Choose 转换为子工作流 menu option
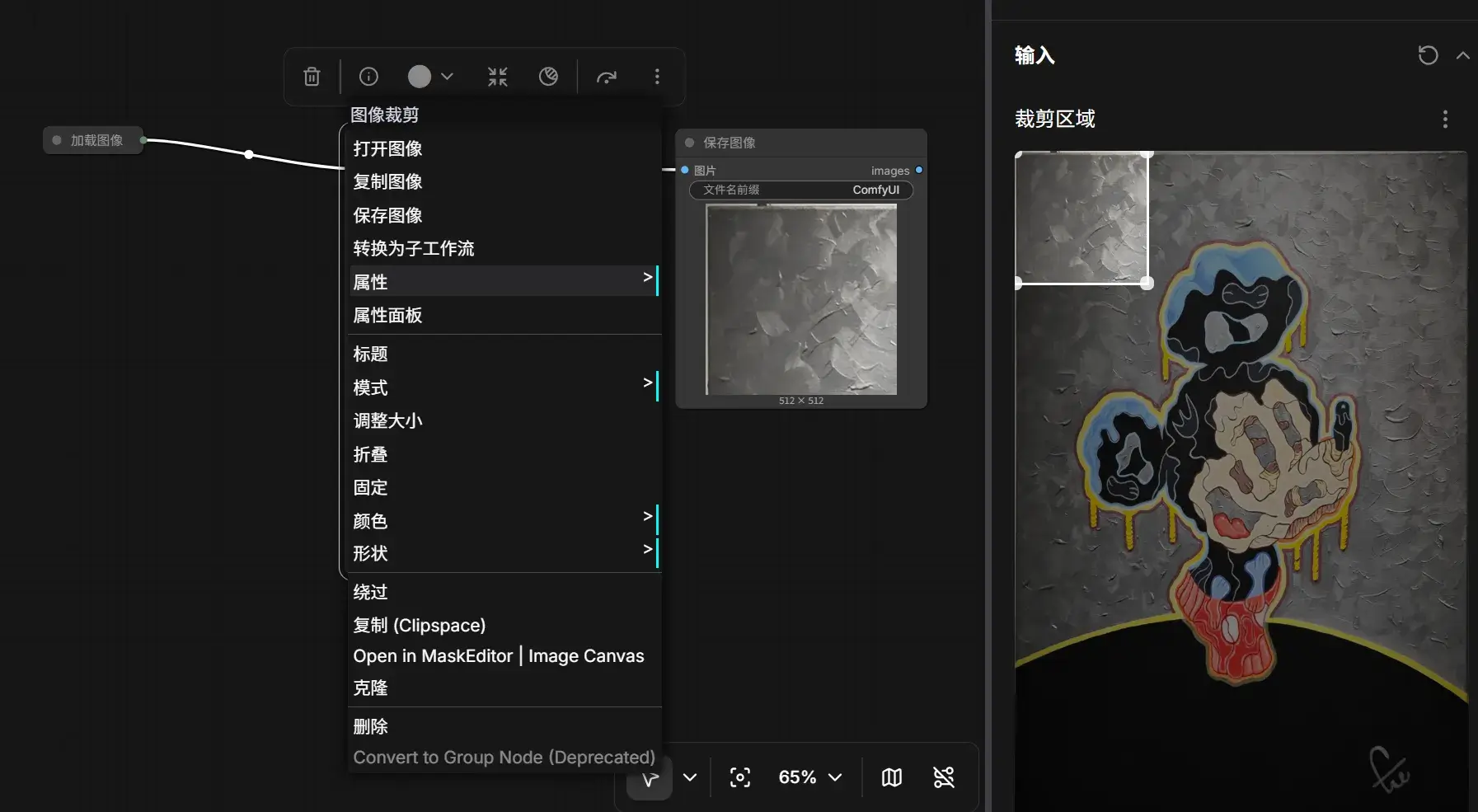Viewport: 1478px width, 812px height. coord(504,248)
